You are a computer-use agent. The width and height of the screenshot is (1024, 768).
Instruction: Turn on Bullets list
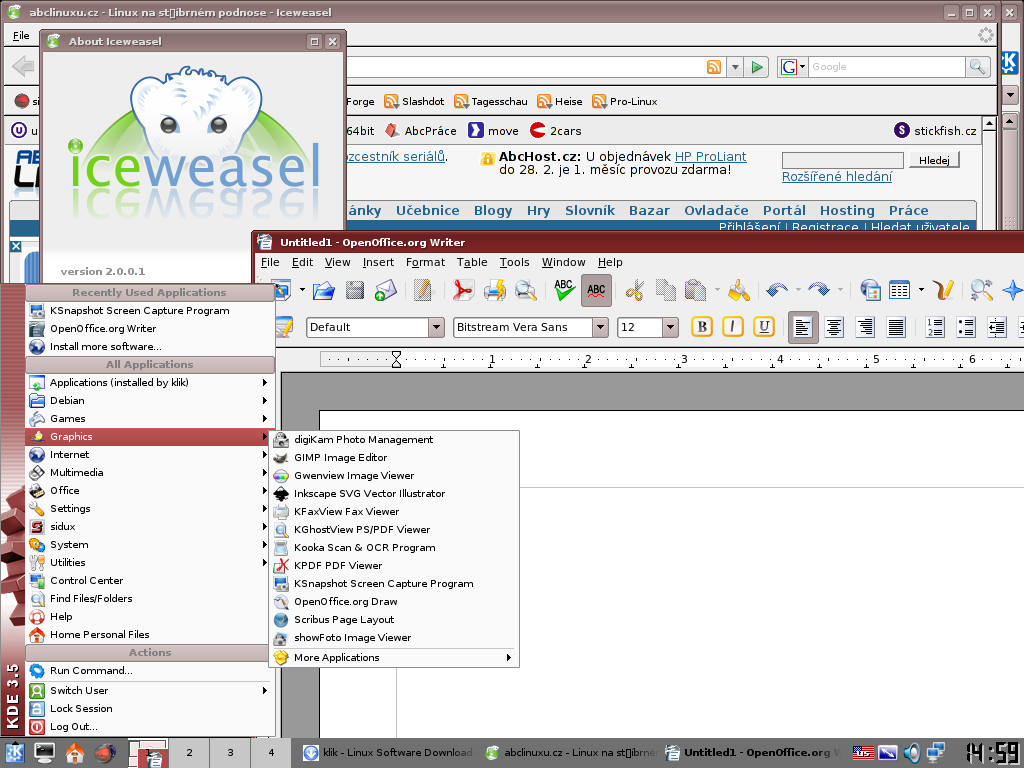click(x=966, y=327)
